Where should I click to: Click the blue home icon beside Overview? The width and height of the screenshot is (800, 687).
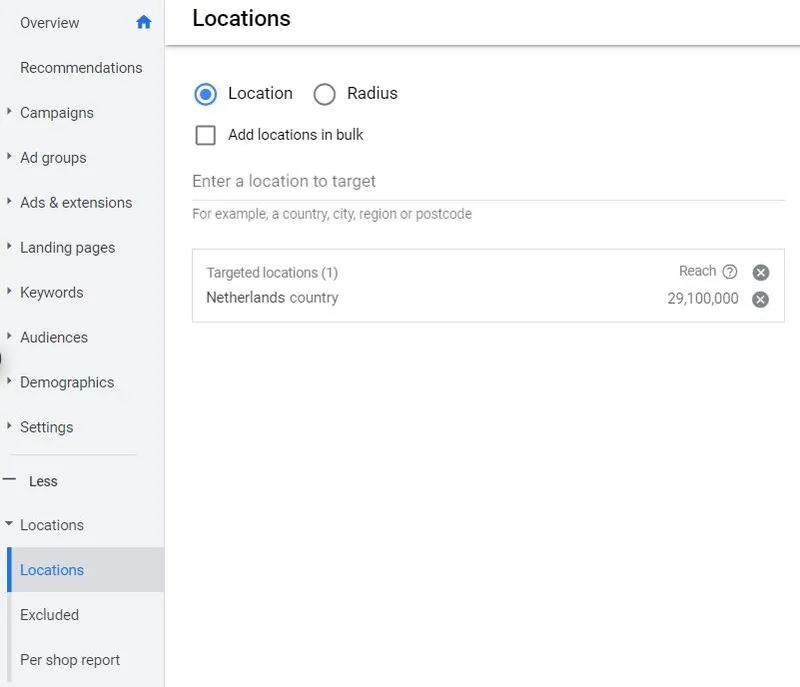pyautogui.click(x=144, y=22)
